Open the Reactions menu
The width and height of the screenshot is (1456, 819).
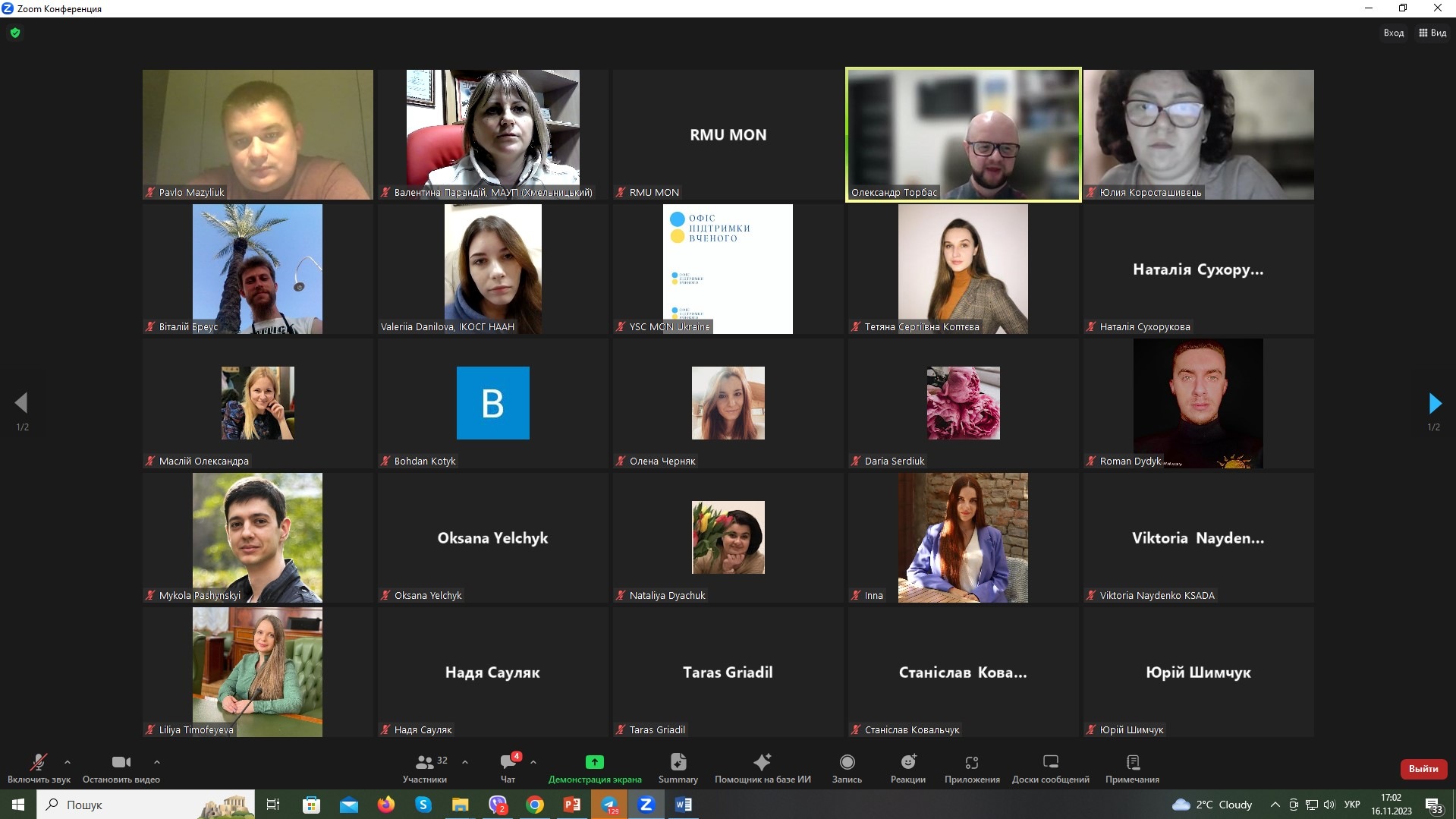coord(907,762)
